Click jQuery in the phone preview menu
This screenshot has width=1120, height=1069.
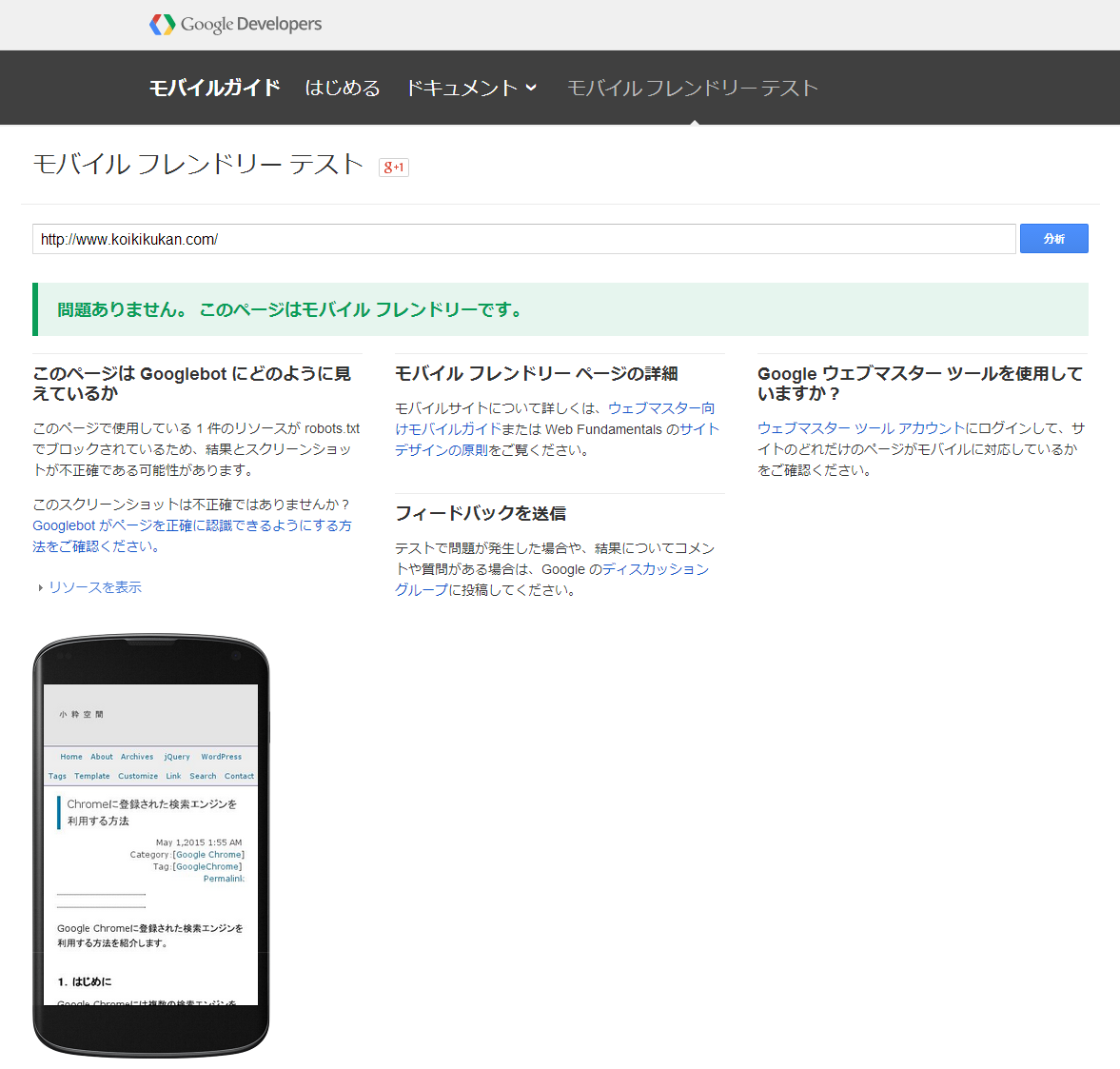(177, 757)
